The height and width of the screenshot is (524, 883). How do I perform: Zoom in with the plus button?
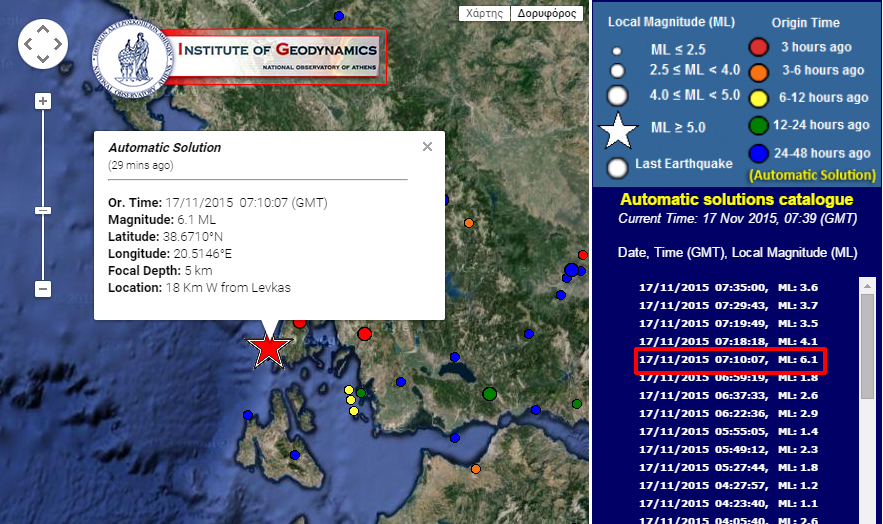43,101
